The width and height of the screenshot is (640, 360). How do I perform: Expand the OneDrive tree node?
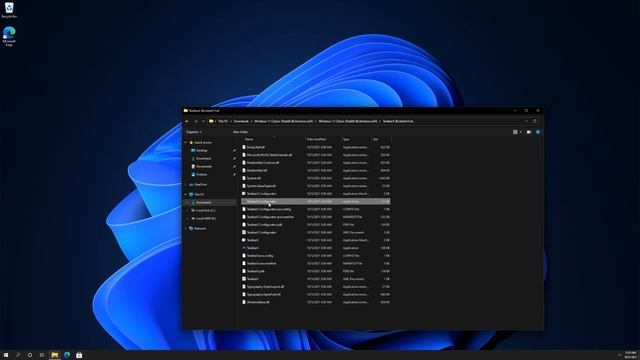click(x=186, y=184)
